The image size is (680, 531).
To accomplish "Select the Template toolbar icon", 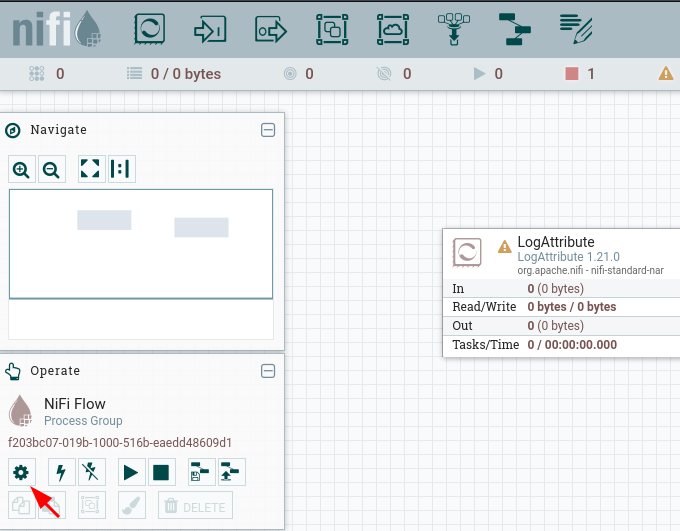I will [515, 30].
